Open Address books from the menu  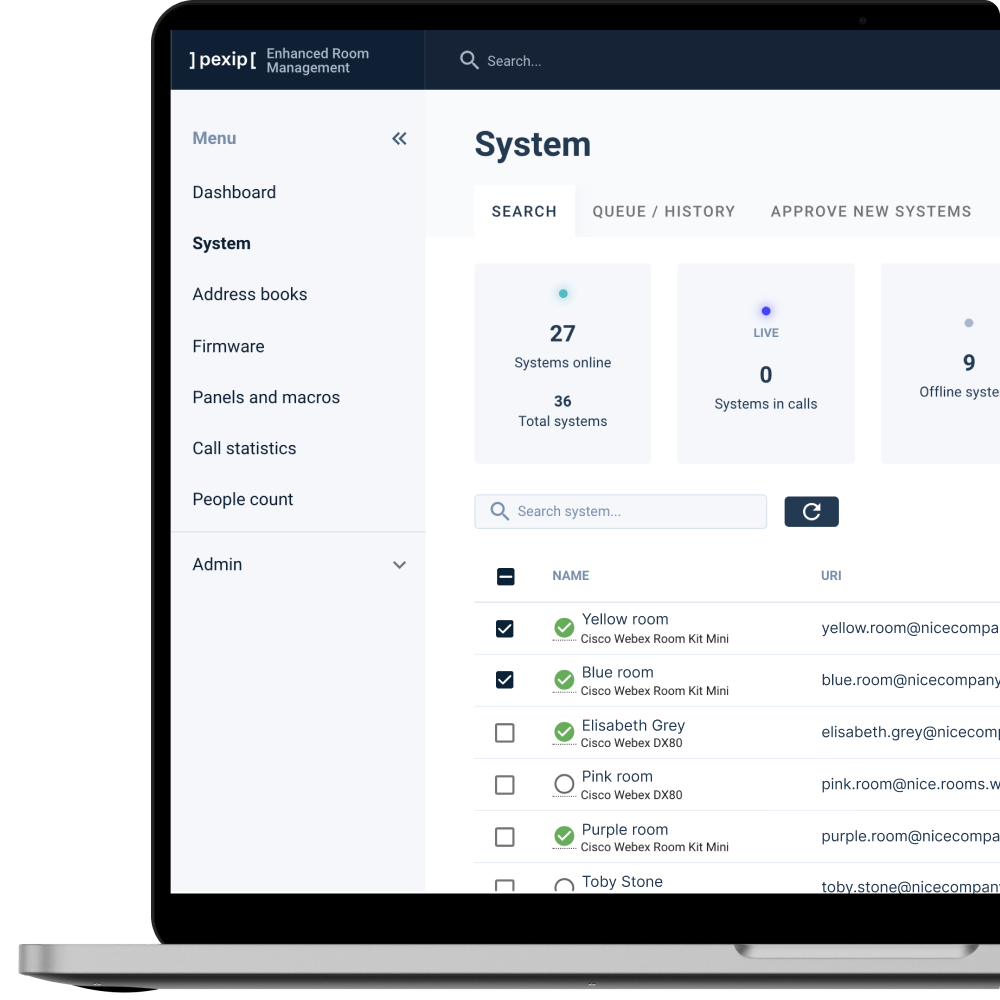coord(250,295)
